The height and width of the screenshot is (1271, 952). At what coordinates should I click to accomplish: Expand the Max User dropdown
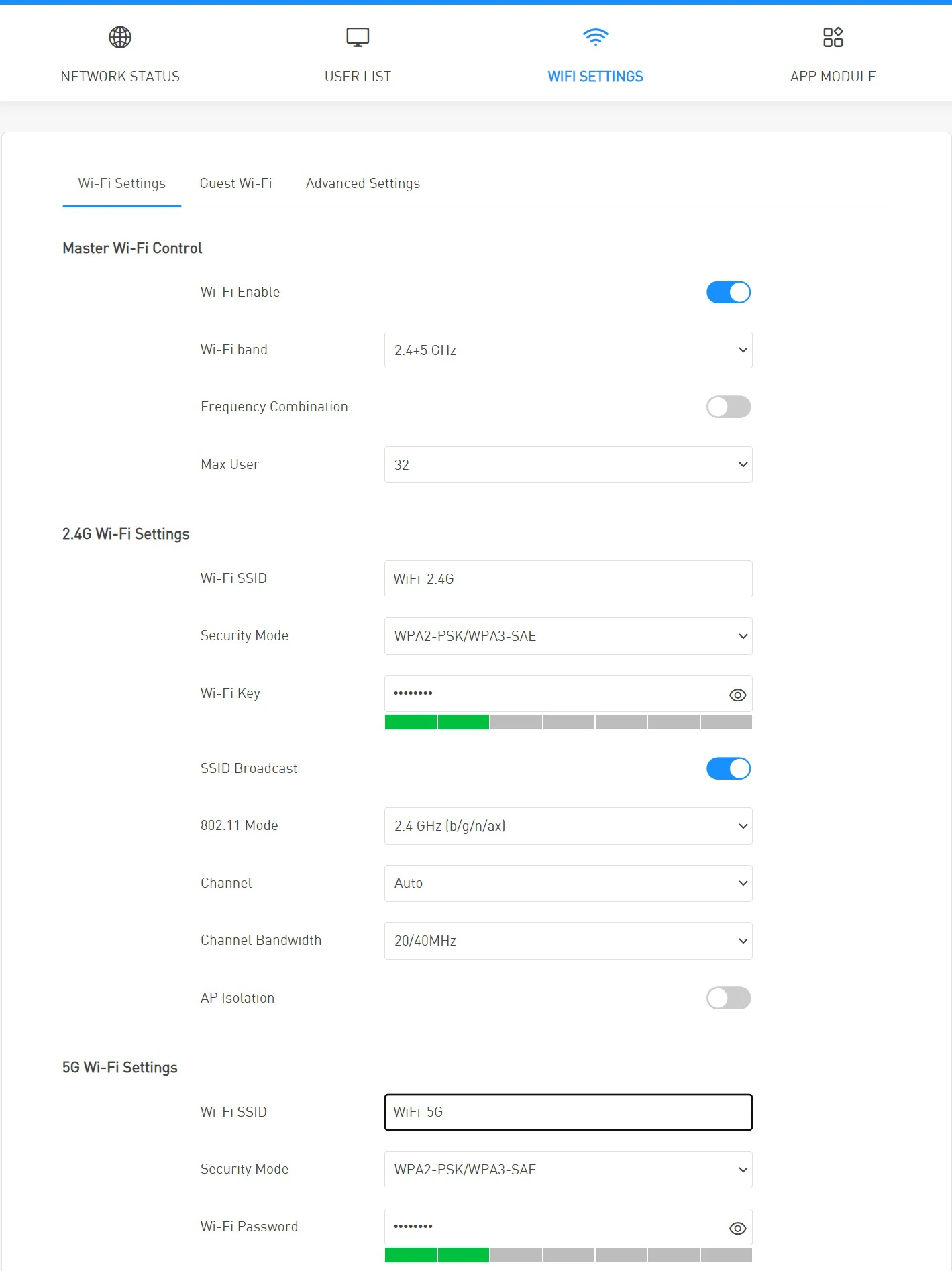click(x=568, y=465)
